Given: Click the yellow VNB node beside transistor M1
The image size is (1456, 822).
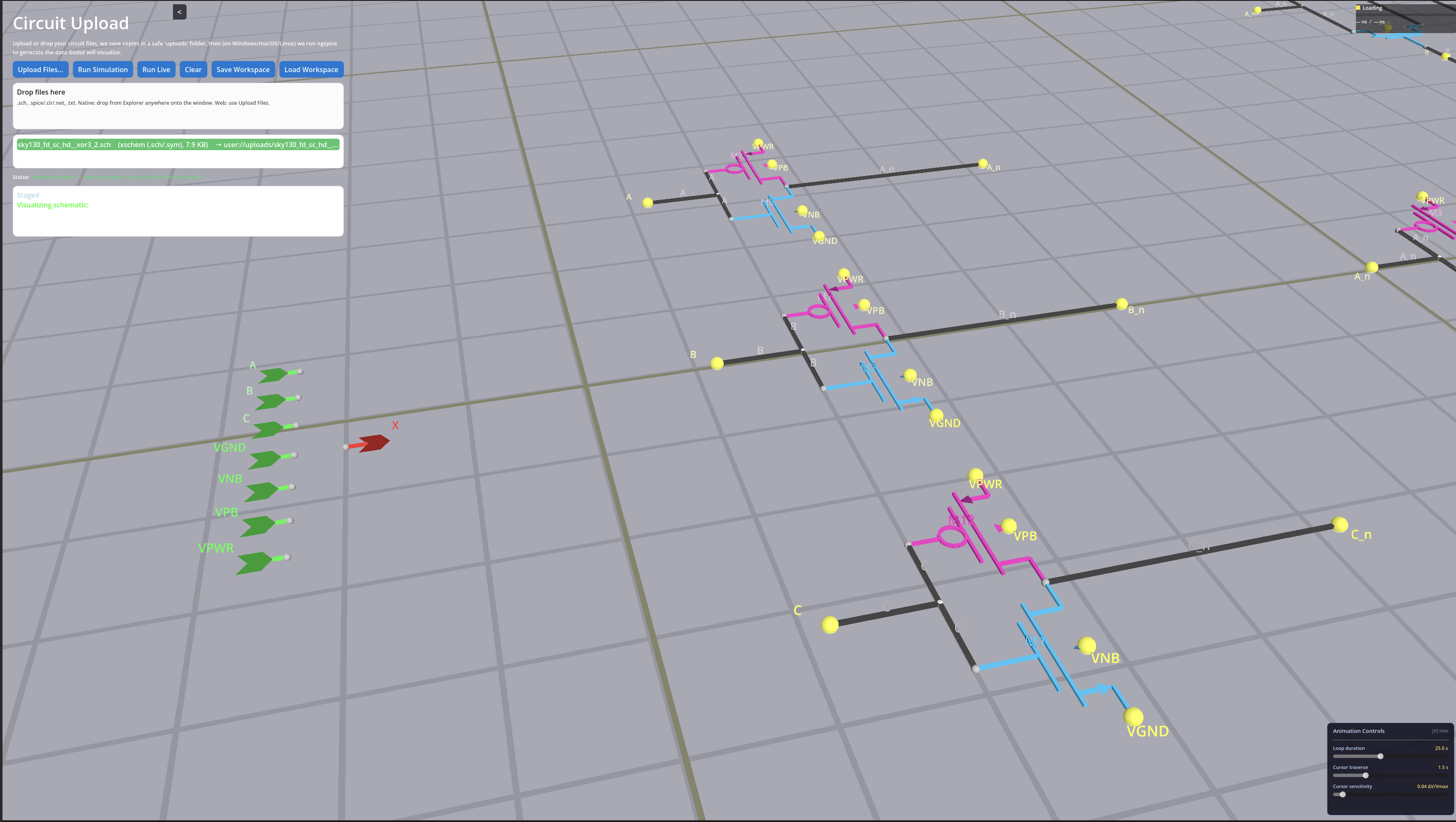Looking at the screenshot, I should (x=1086, y=646).
